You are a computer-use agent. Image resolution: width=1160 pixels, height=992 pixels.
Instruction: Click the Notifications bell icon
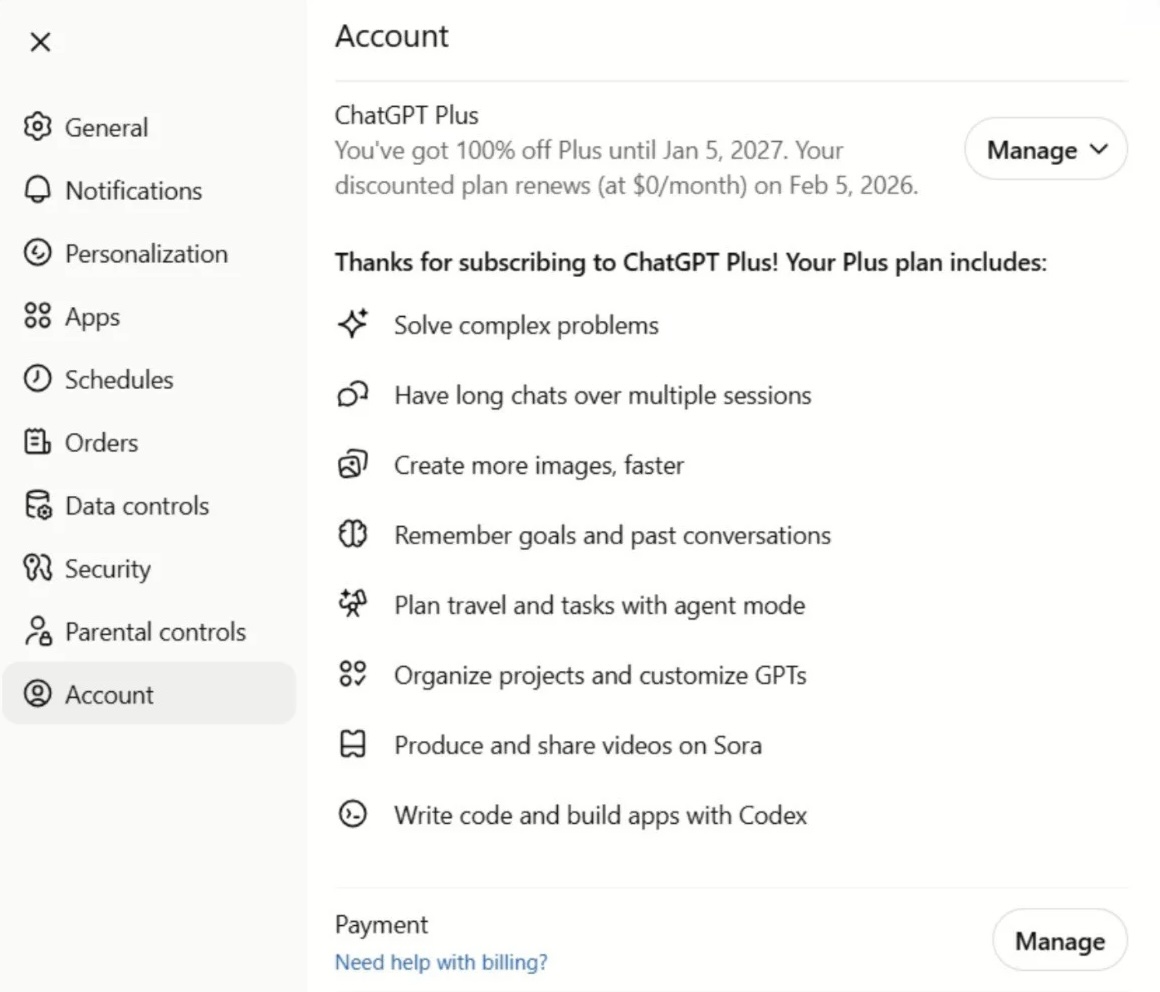point(37,191)
